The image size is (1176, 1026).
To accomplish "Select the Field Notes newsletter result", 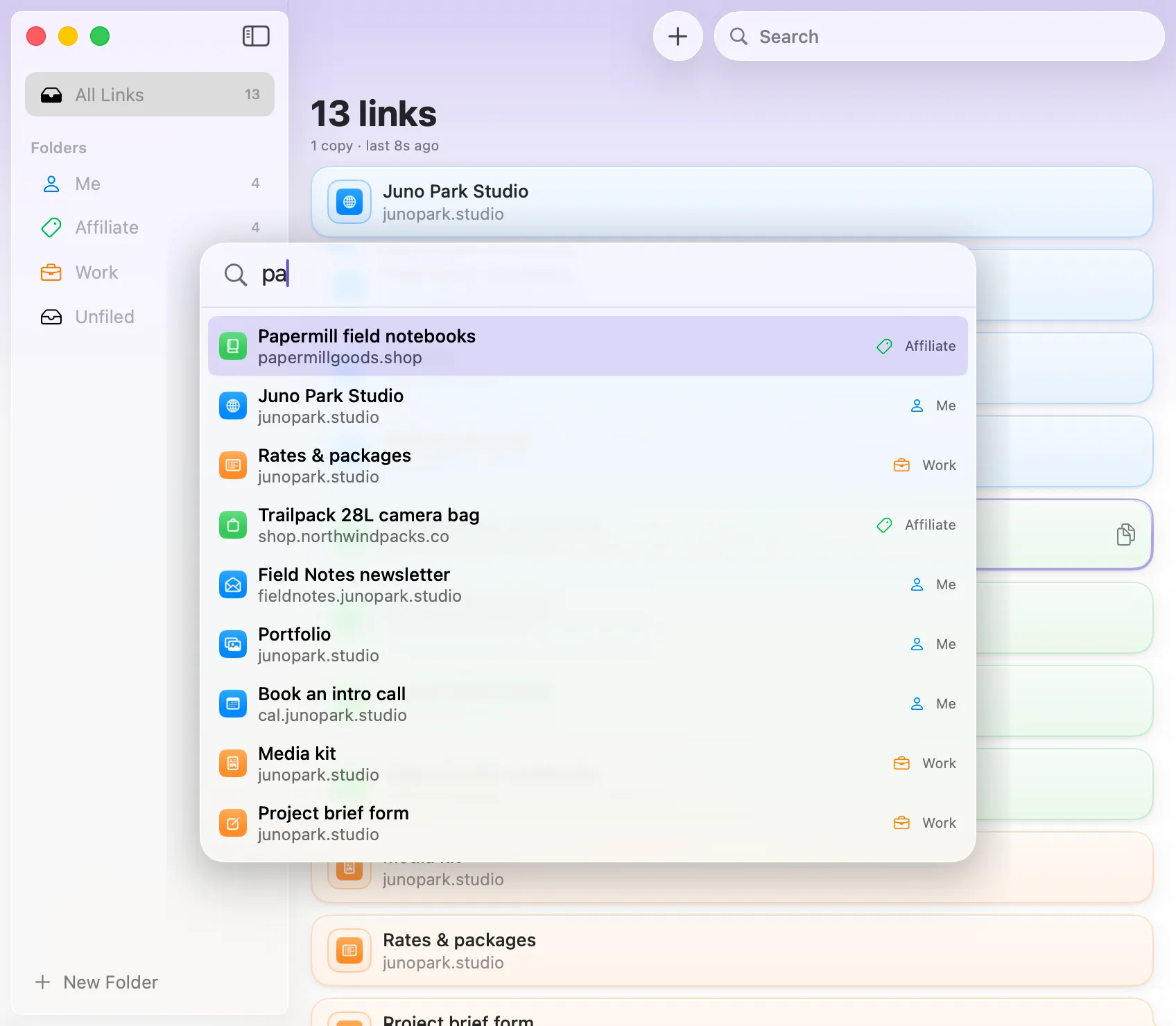I will pyautogui.click(x=588, y=584).
